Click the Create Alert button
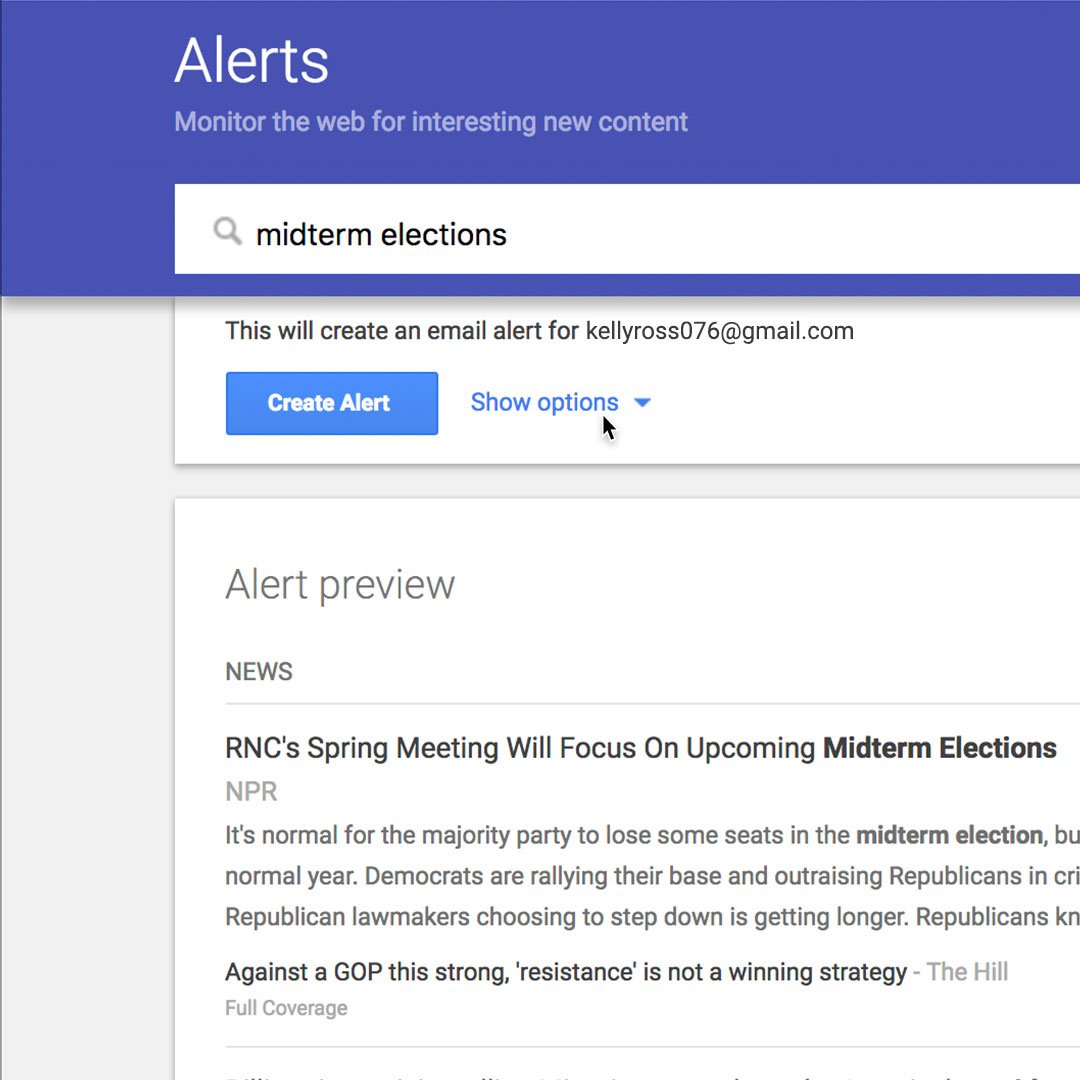 click(331, 403)
